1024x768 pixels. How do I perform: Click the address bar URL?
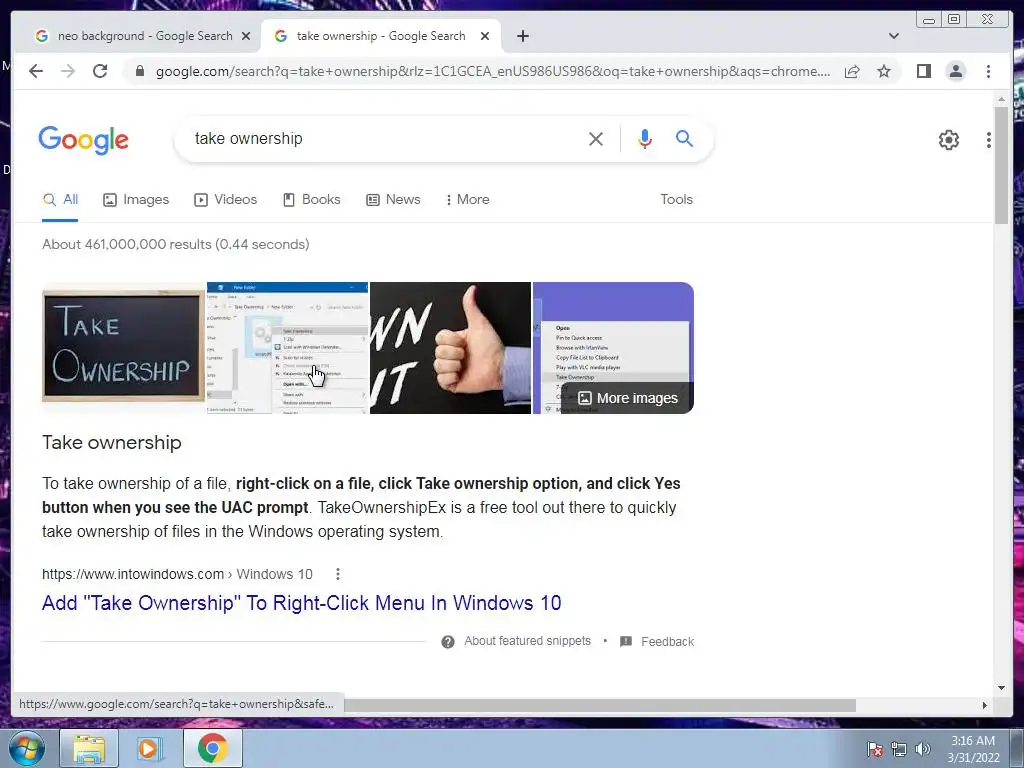[x=493, y=71]
